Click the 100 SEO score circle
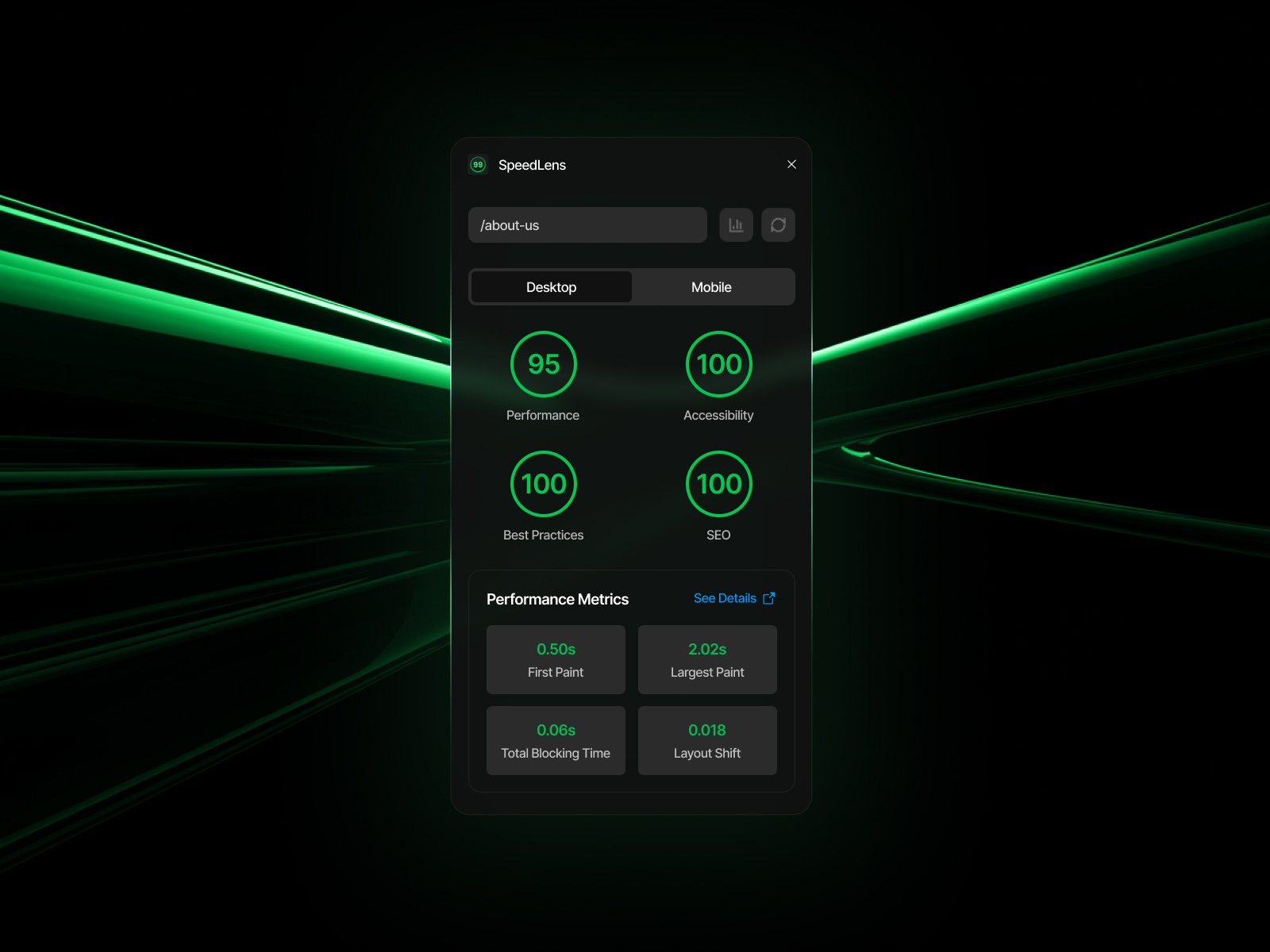The image size is (1270, 952). coord(718,484)
